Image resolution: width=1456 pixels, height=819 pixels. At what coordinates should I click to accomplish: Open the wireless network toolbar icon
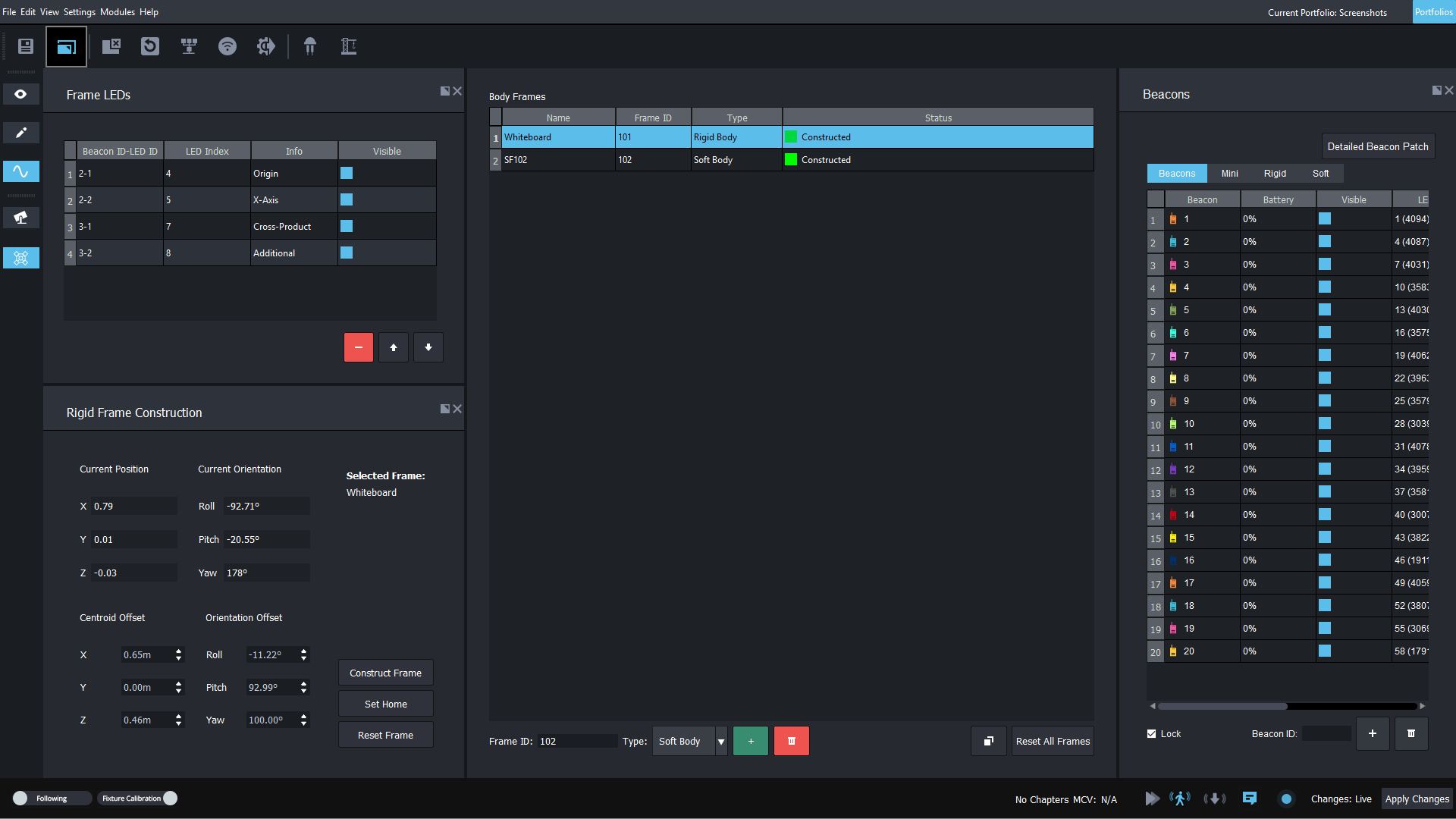coord(227,46)
